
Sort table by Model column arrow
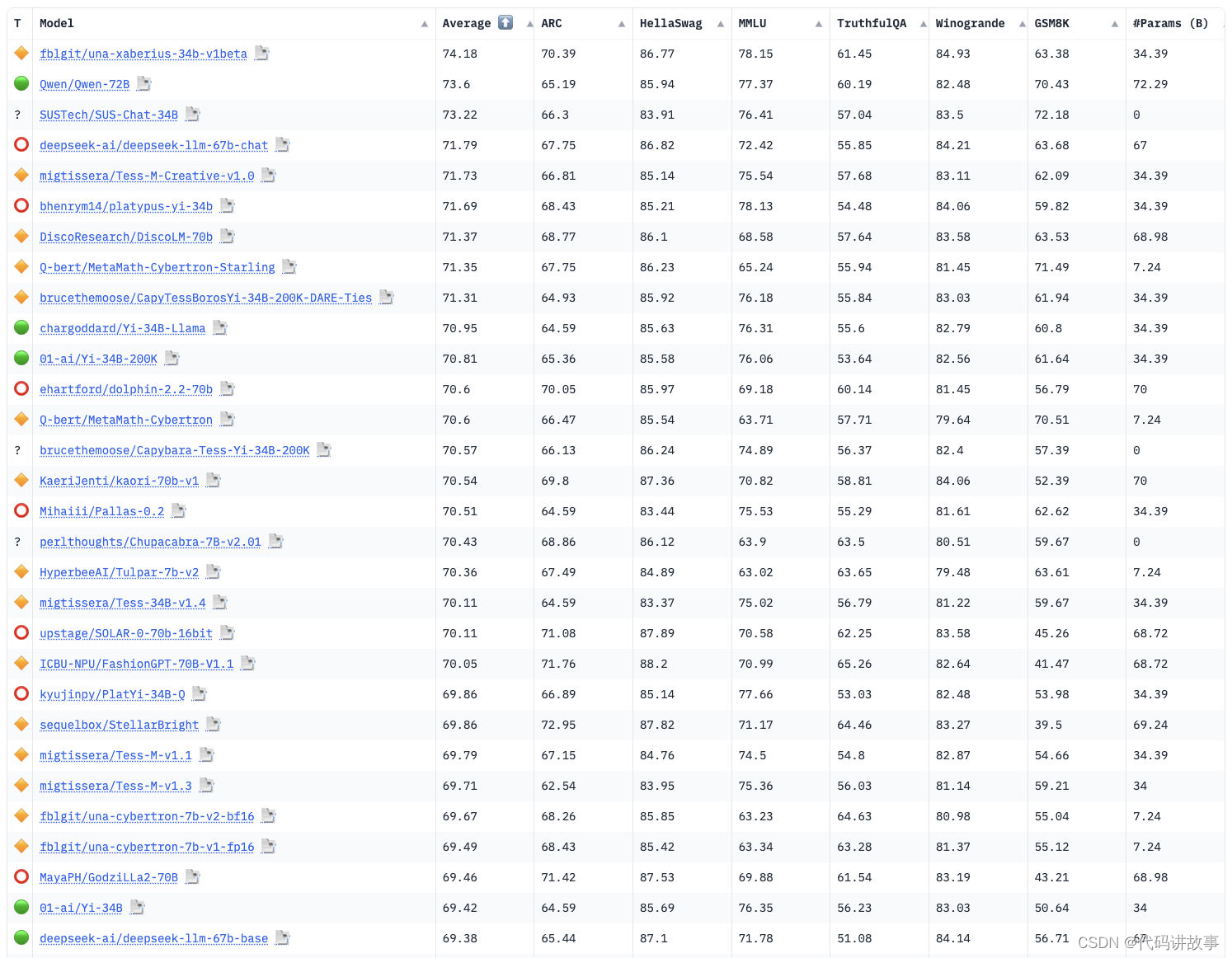(425, 24)
